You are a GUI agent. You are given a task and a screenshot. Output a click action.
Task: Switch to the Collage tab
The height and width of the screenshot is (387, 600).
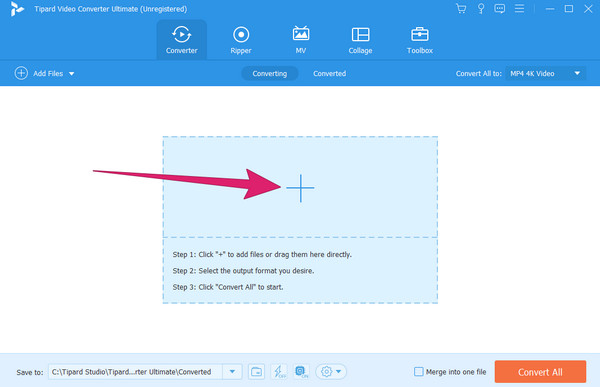[x=360, y=40]
